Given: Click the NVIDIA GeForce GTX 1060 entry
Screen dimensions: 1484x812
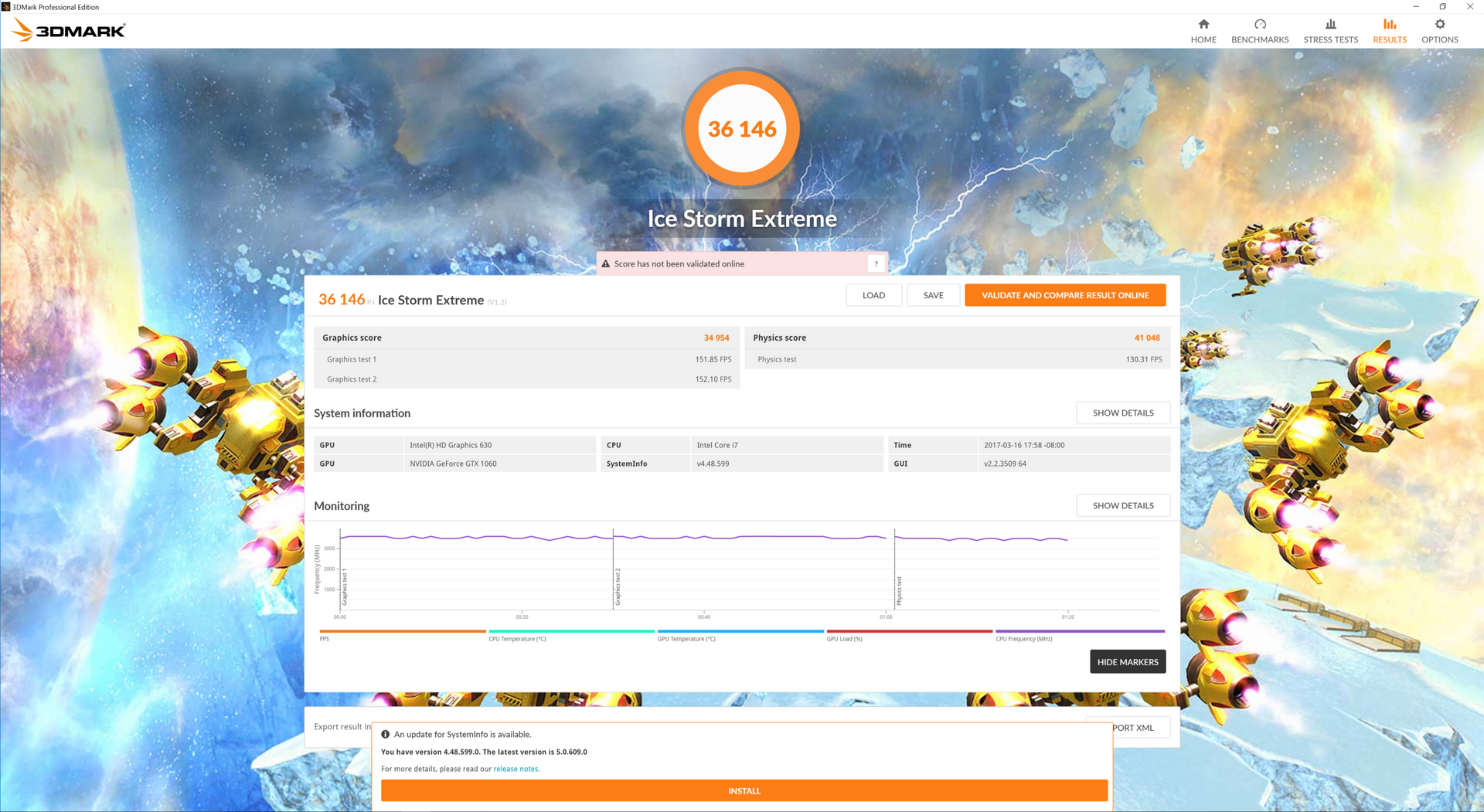Looking at the screenshot, I should pos(453,464).
